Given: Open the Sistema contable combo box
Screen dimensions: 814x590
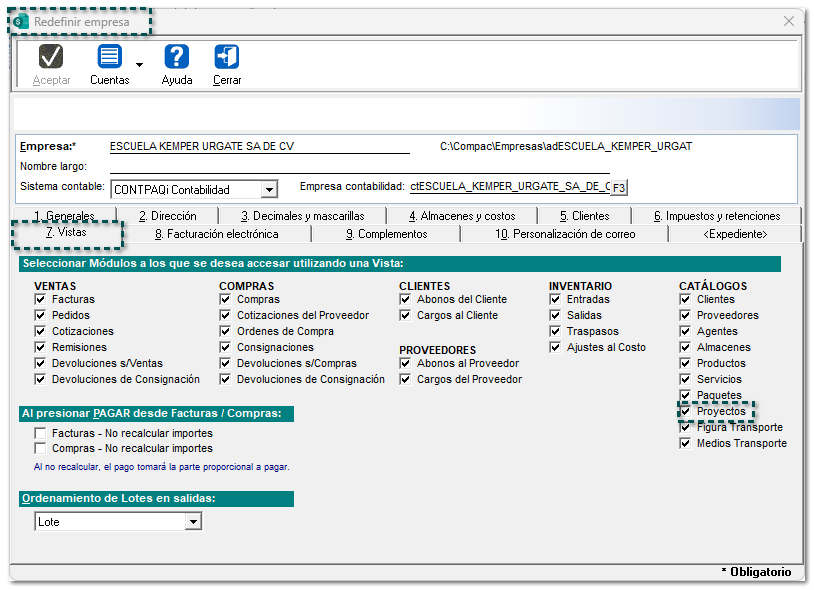Looking at the screenshot, I should (268, 189).
